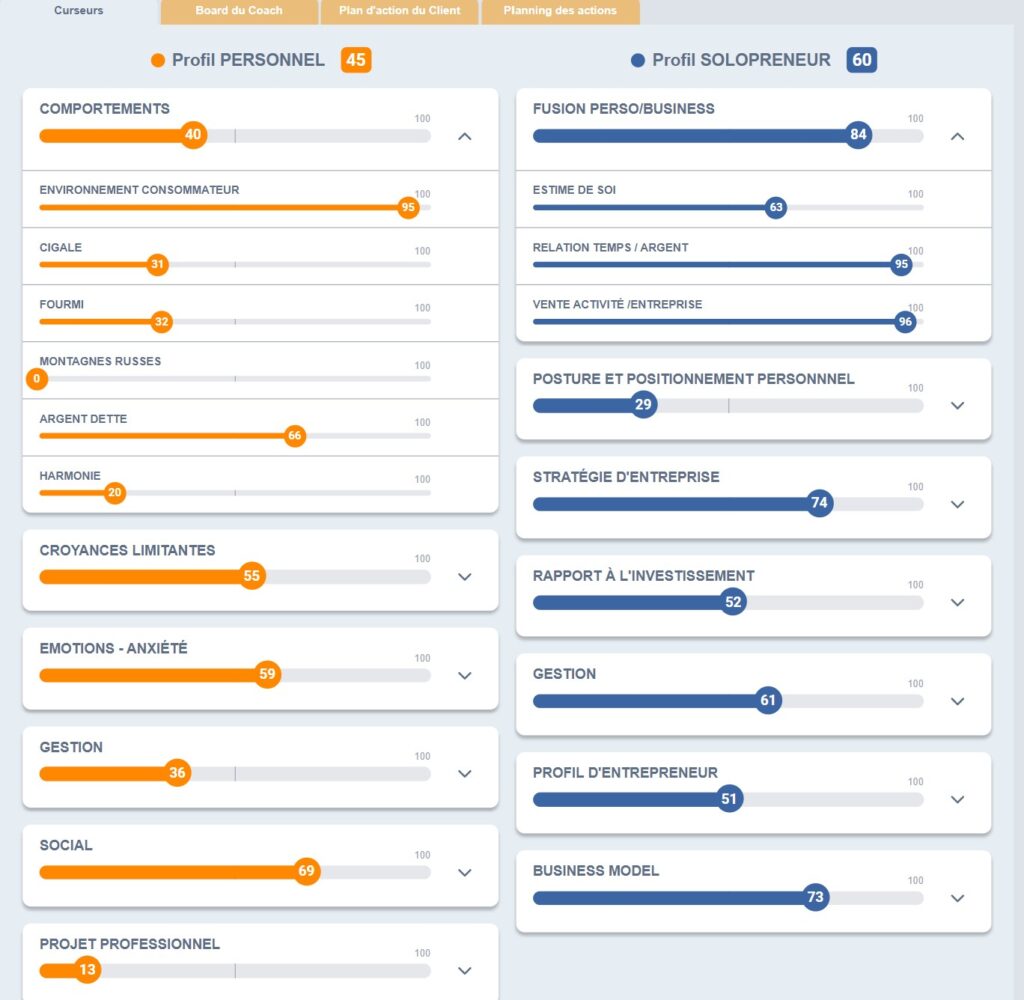Click the ENVIRONNEMENT CONSOMMATEUR slider knob

pyautogui.click(x=407, y=208)
